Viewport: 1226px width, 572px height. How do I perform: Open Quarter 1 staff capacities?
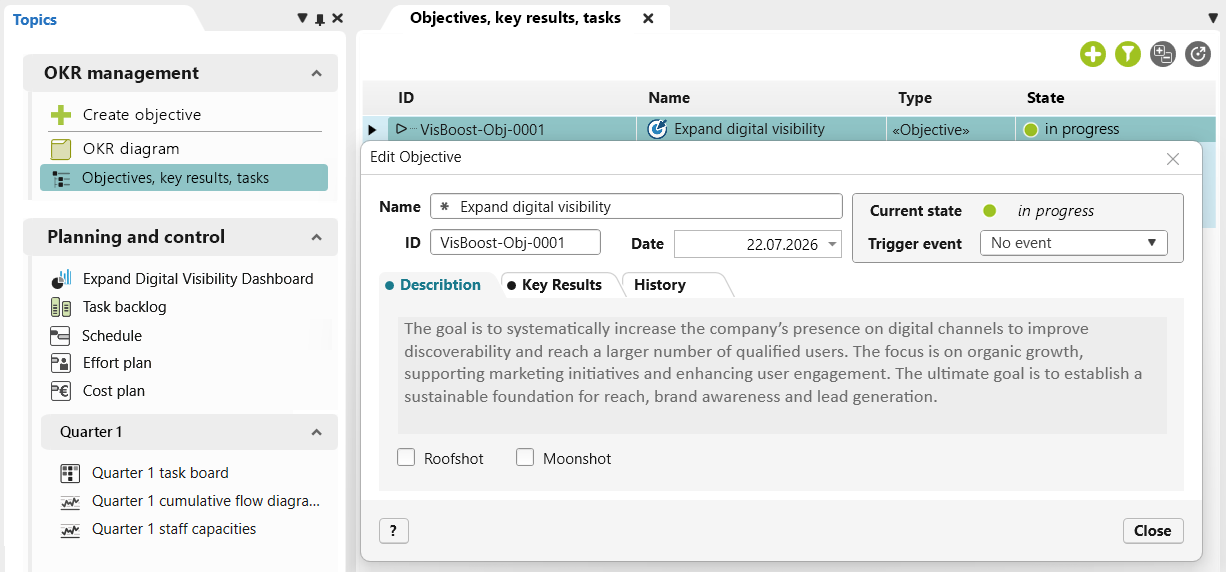click(x=174, y=529)
